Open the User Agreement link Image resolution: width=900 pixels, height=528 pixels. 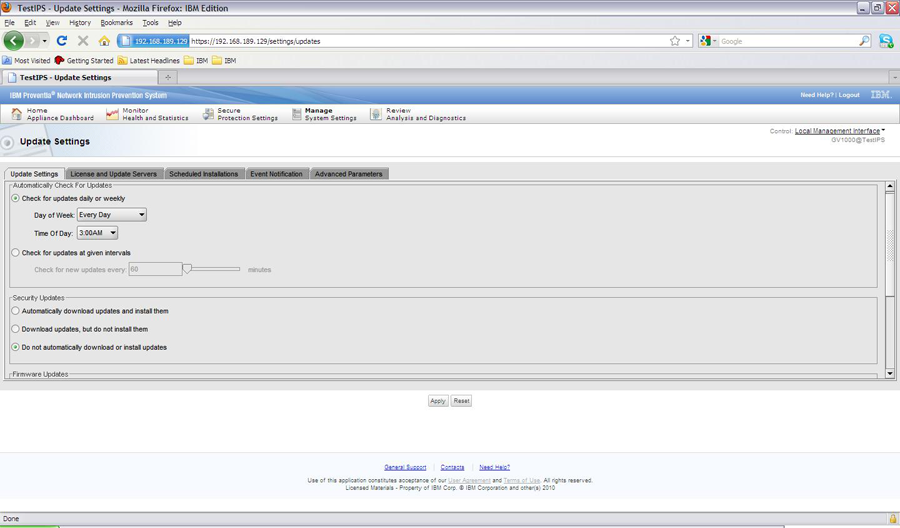click(469, 480)
